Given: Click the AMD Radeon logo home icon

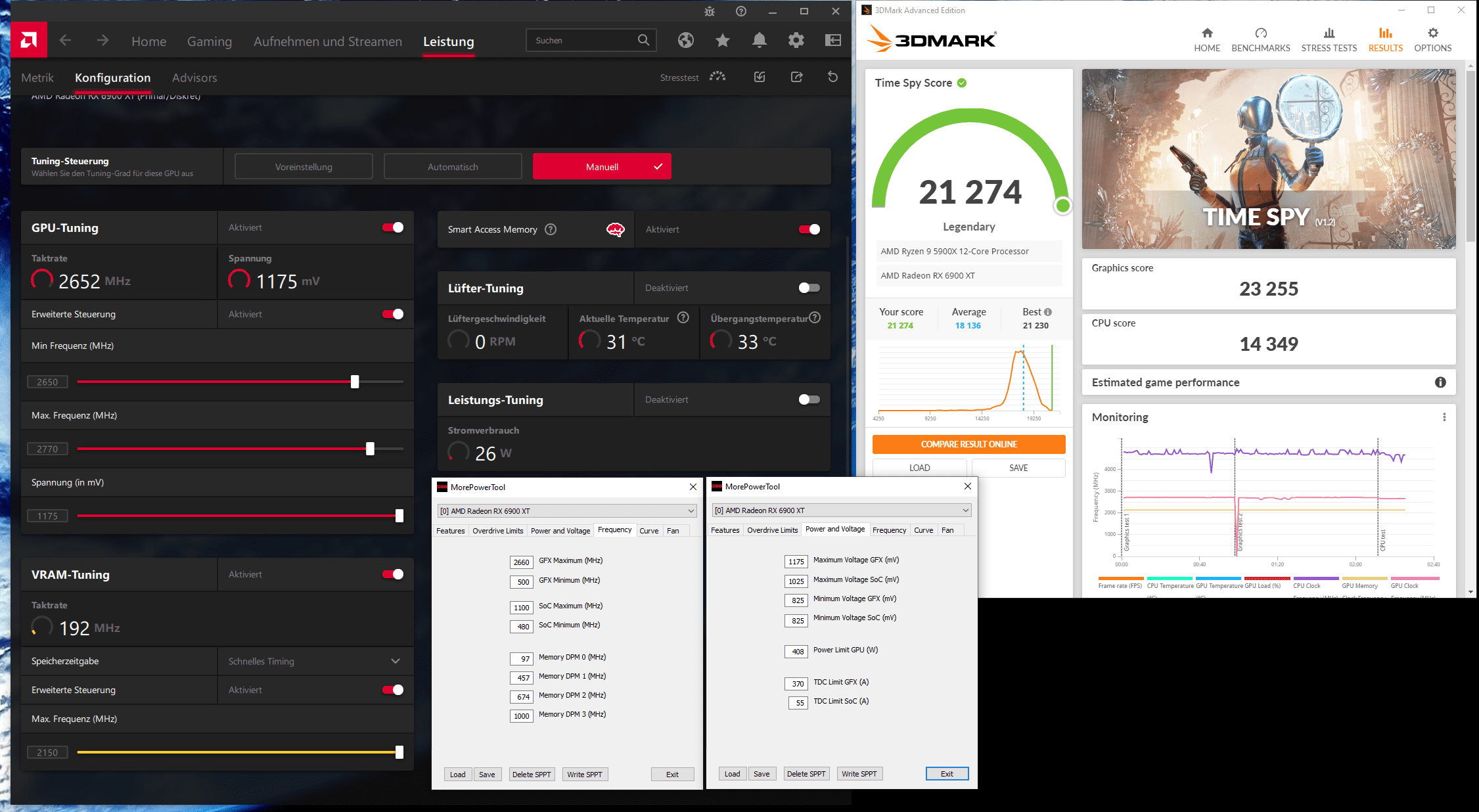Looking at the screenshot, I should point(29,41).
